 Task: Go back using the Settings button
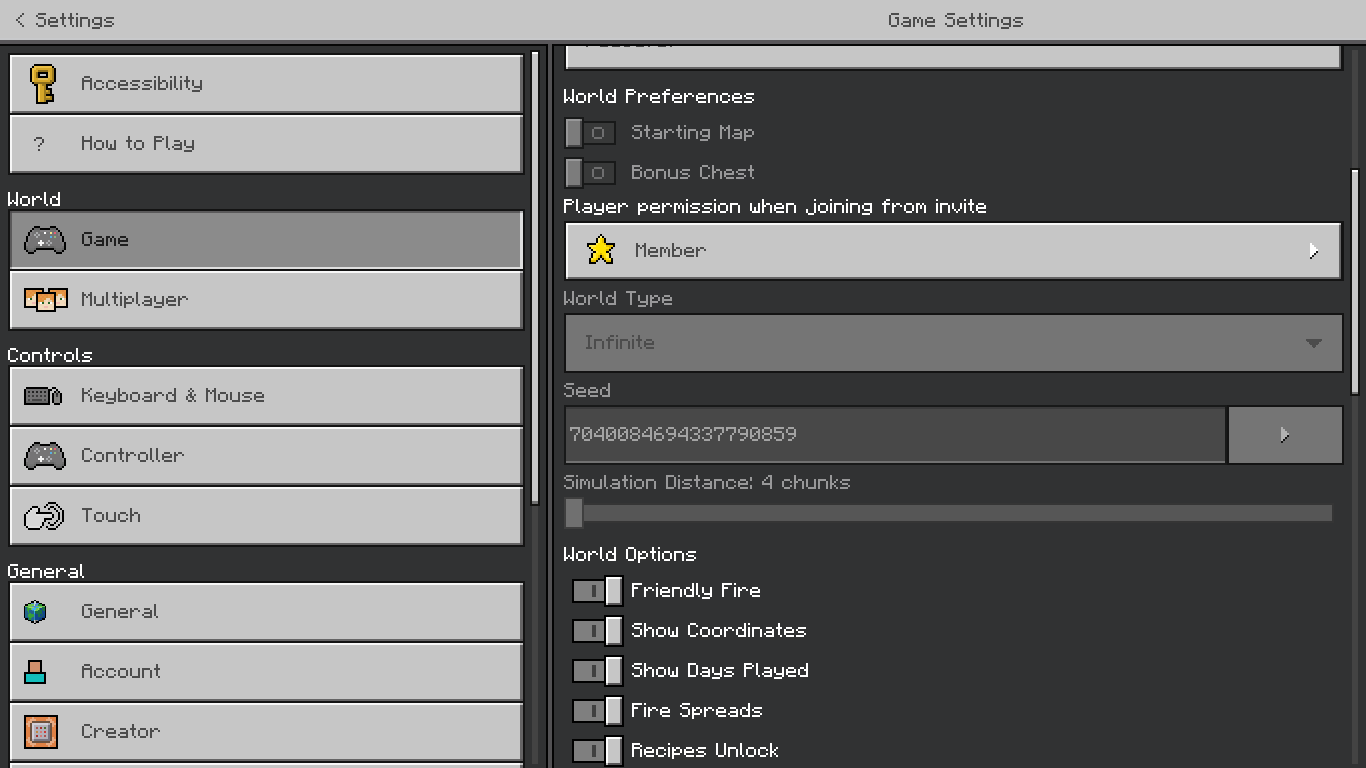(65, 20)
